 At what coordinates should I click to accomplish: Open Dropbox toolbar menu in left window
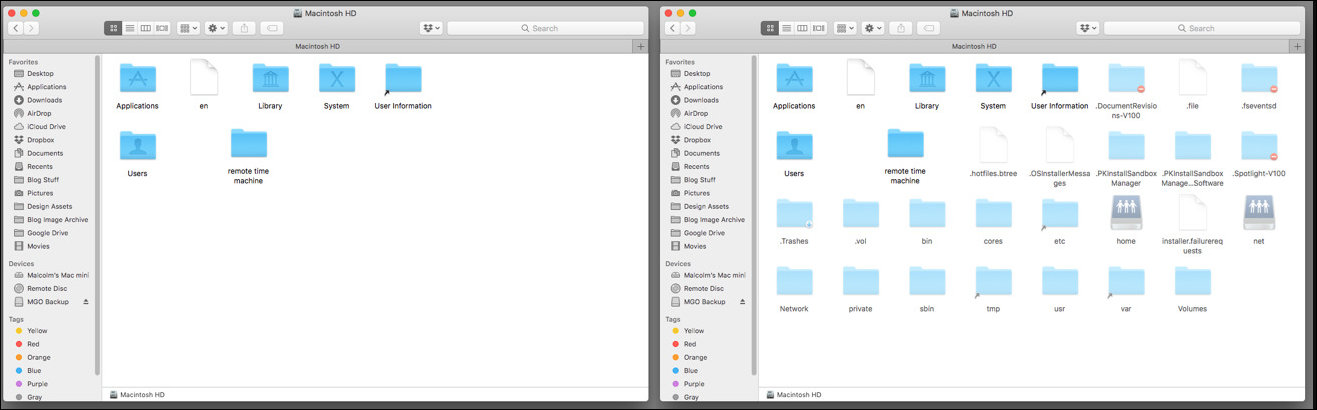coord(431,28)
